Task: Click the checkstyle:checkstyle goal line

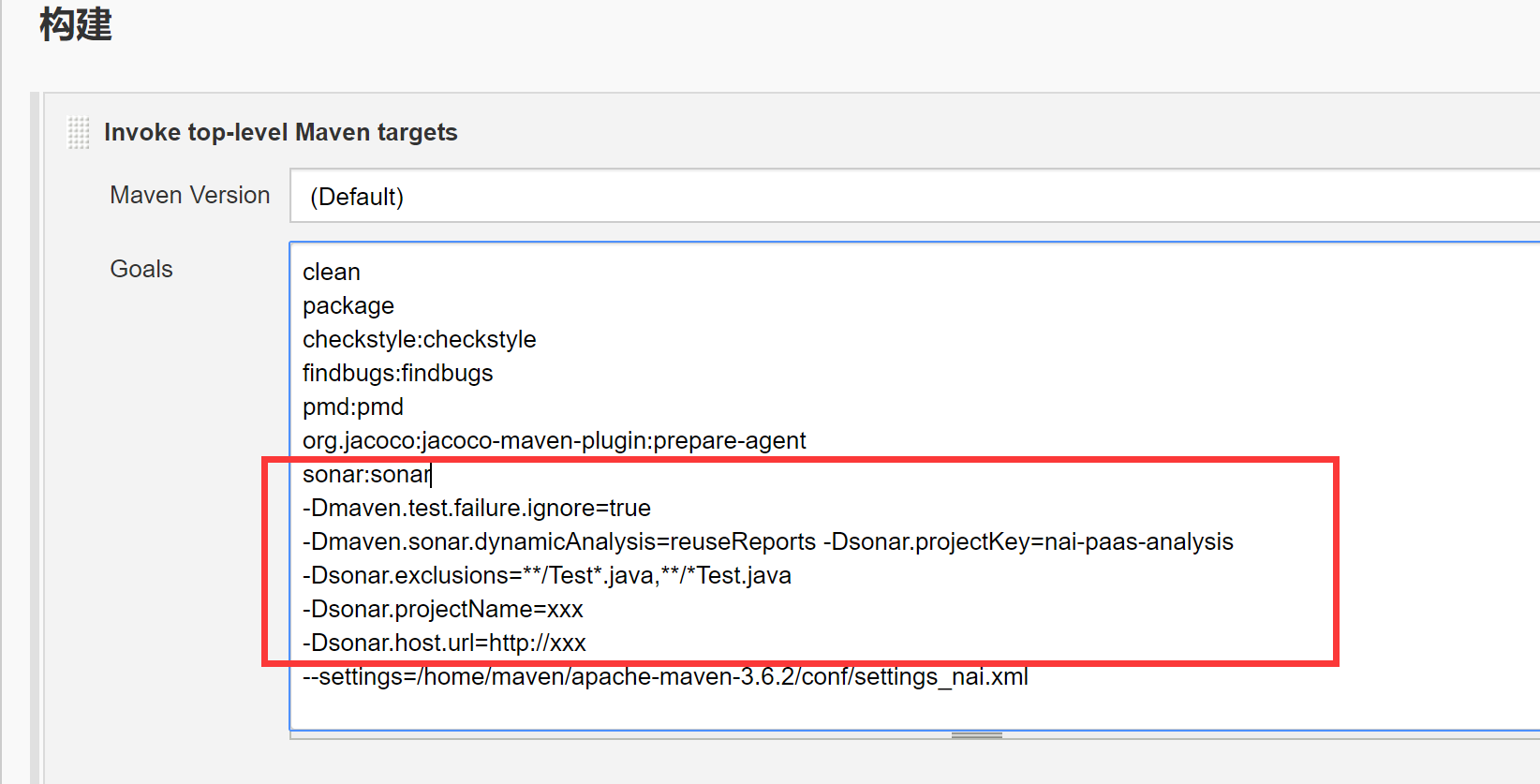Action: (419, 339)
